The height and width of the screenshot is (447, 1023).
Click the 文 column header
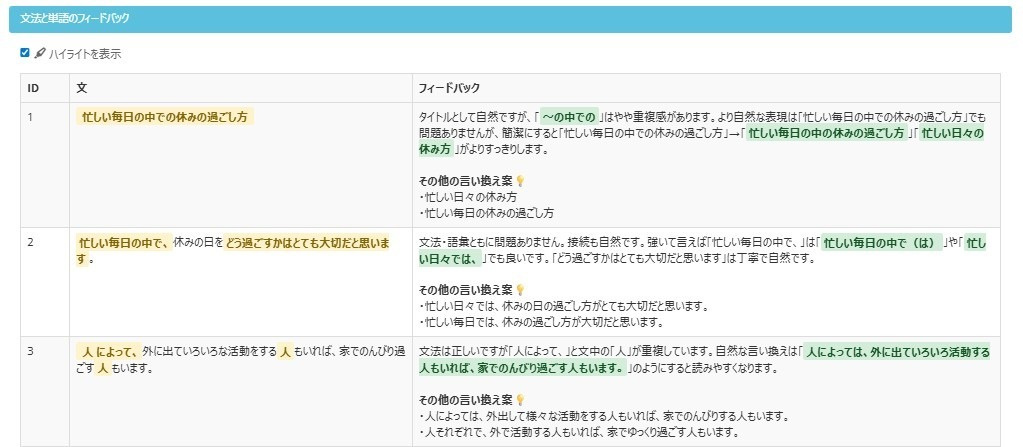pos(83,88)
